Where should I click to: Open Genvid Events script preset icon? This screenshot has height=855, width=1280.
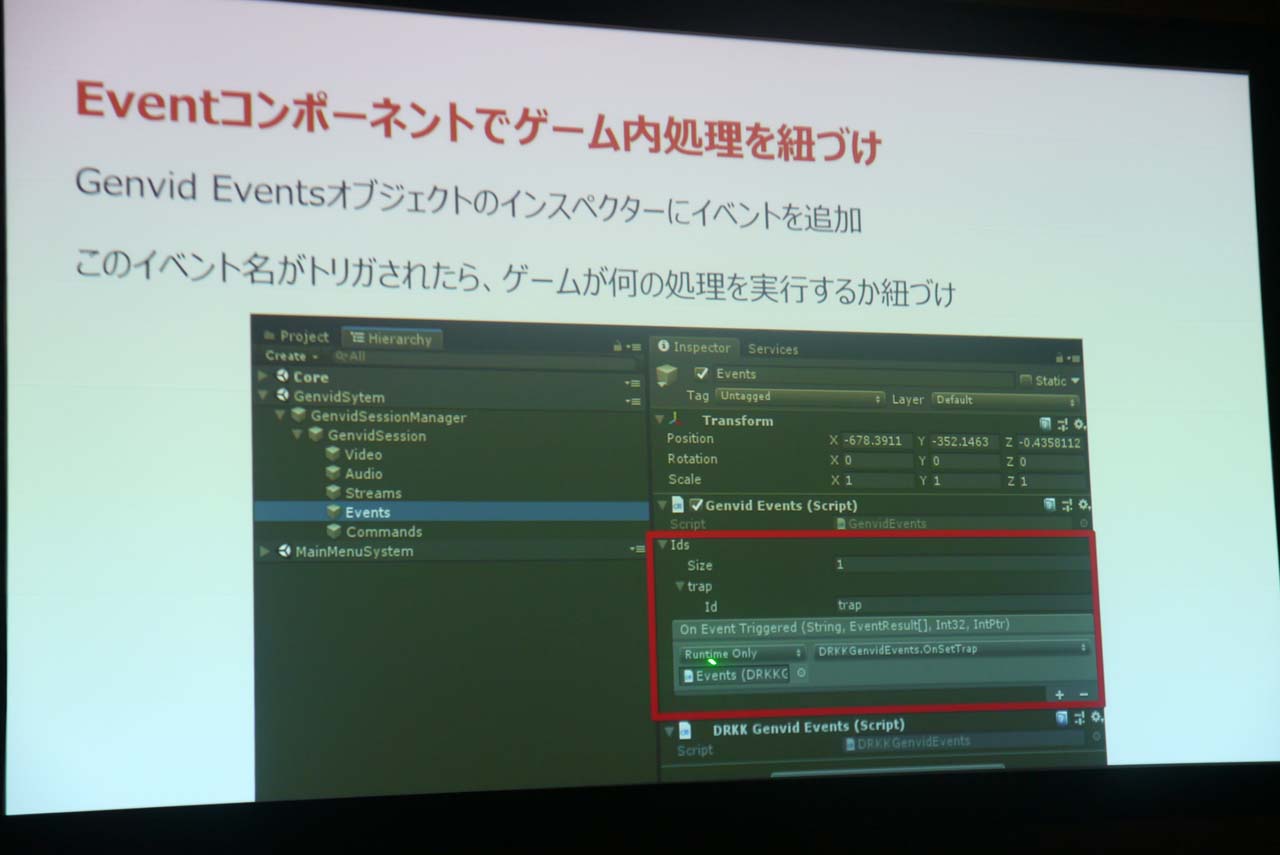coord(1068,506)
